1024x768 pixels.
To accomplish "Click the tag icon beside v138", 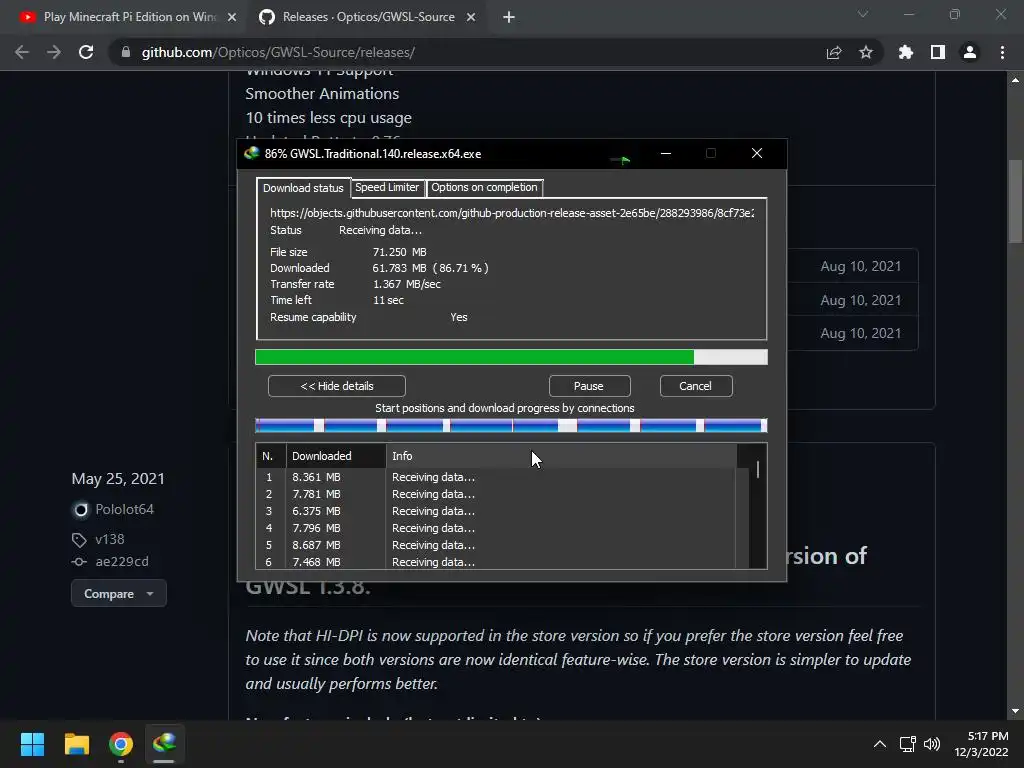I will click(79, 540).
